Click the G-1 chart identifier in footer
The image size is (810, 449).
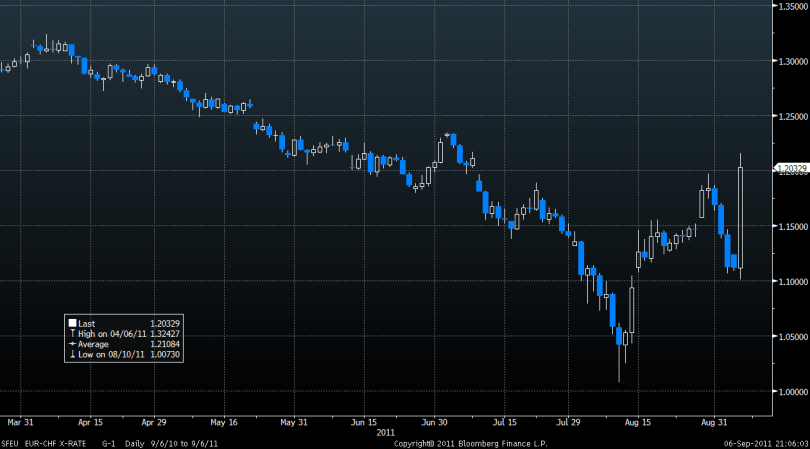pos(107,443)
